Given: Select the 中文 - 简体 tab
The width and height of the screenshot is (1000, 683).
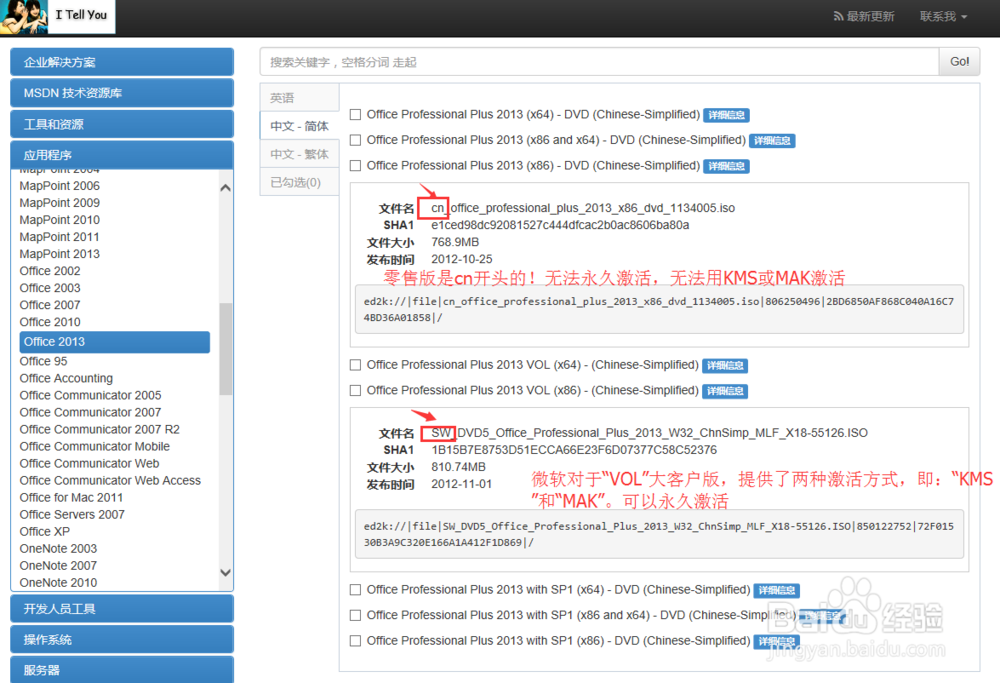Looking at the screenshot, I should pyautogui.click(x=299, y=126).
